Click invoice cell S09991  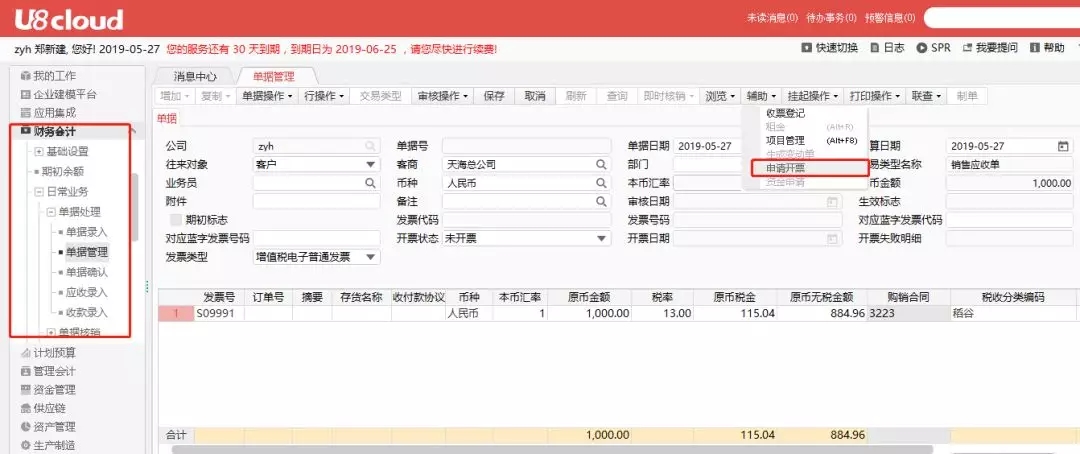pos(218,313)
